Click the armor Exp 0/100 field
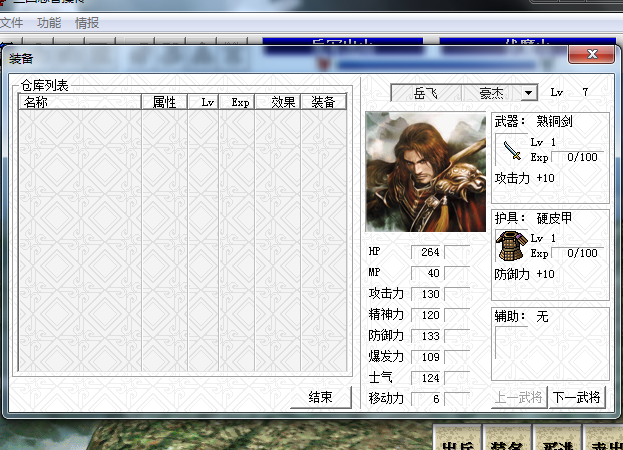The height and width of the screenshot is (450, 623). pyautogui.click(x=578, y=253)
